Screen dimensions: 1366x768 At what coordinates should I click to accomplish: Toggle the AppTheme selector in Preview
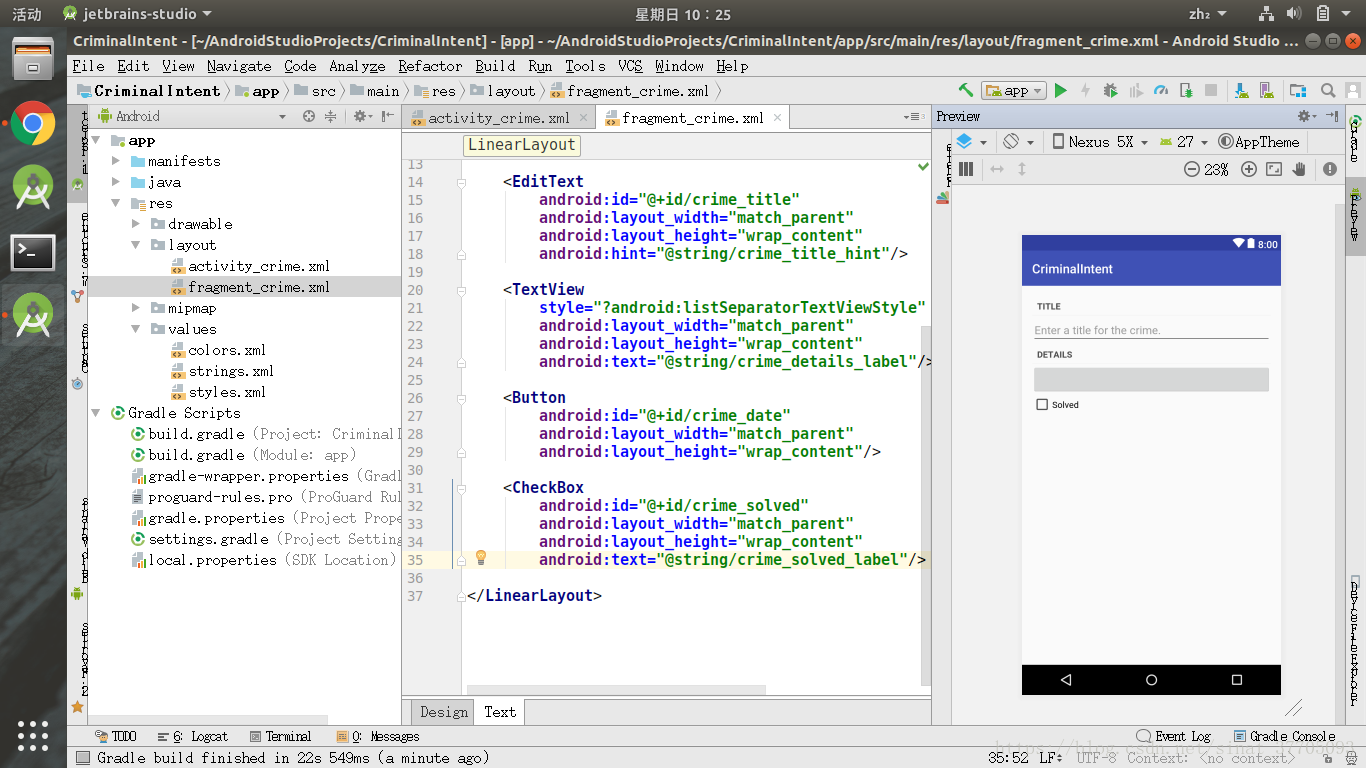pyautogui.click(x=1259, y=142)
